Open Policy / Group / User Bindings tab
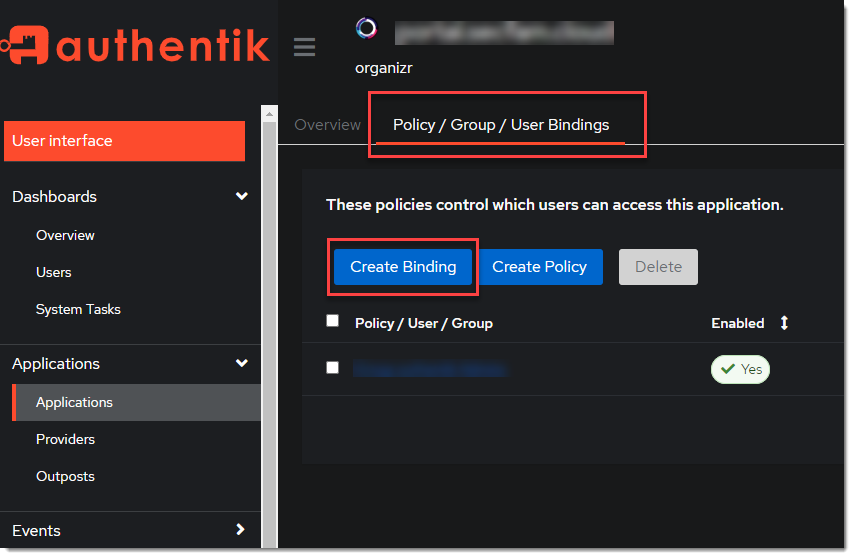The image size is (854, 558). coord(501,125)
